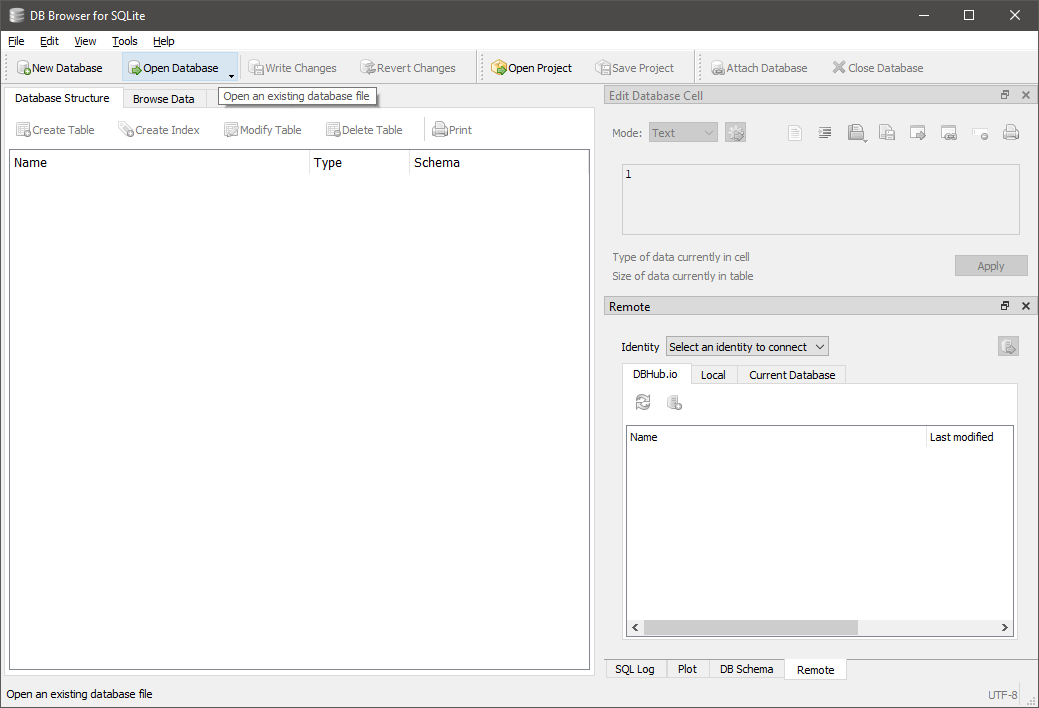Switch to the Browse Data tab

coord(164,99)
